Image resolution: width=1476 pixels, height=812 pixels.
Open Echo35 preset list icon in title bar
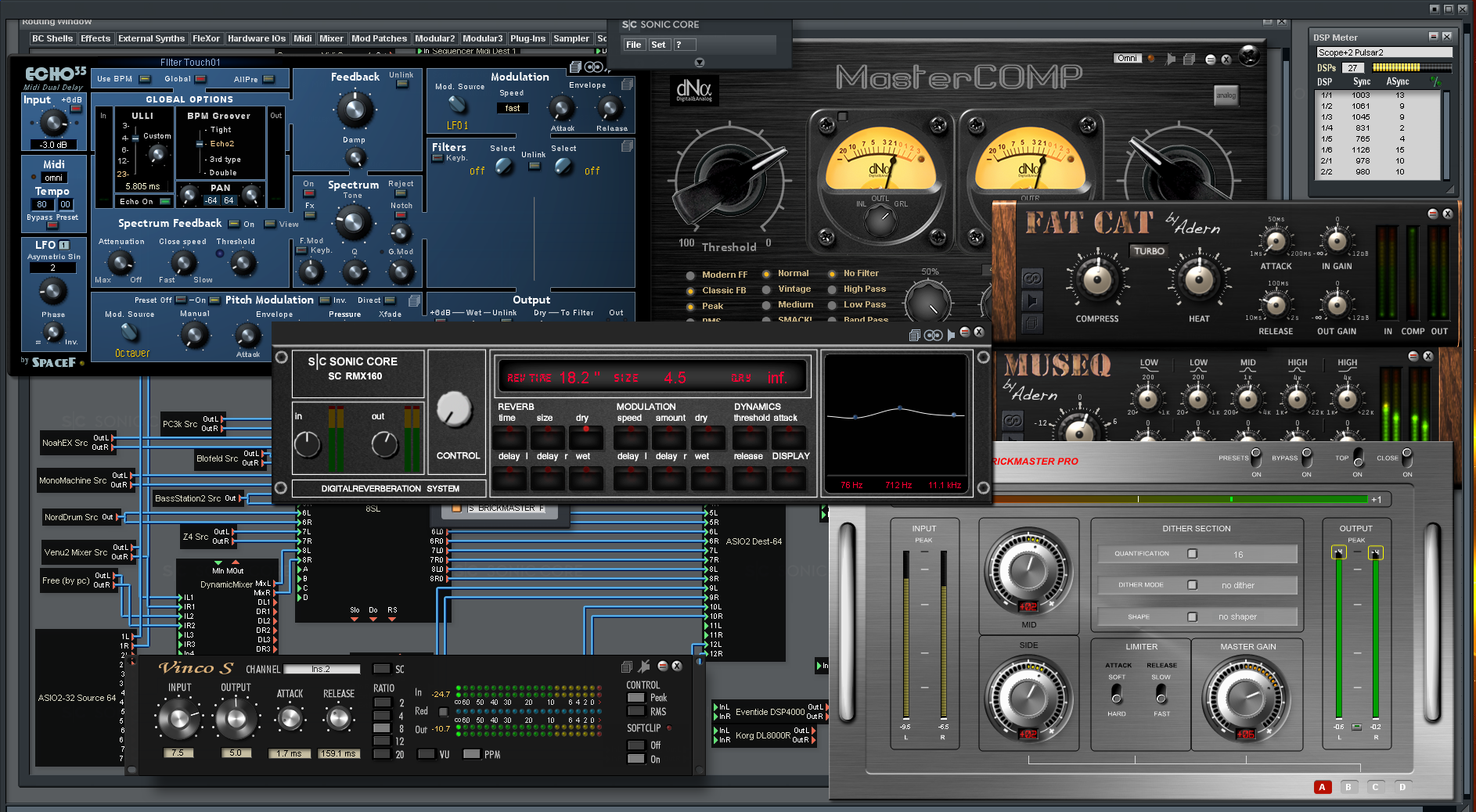pyautogui.click(x=575, y=67)
